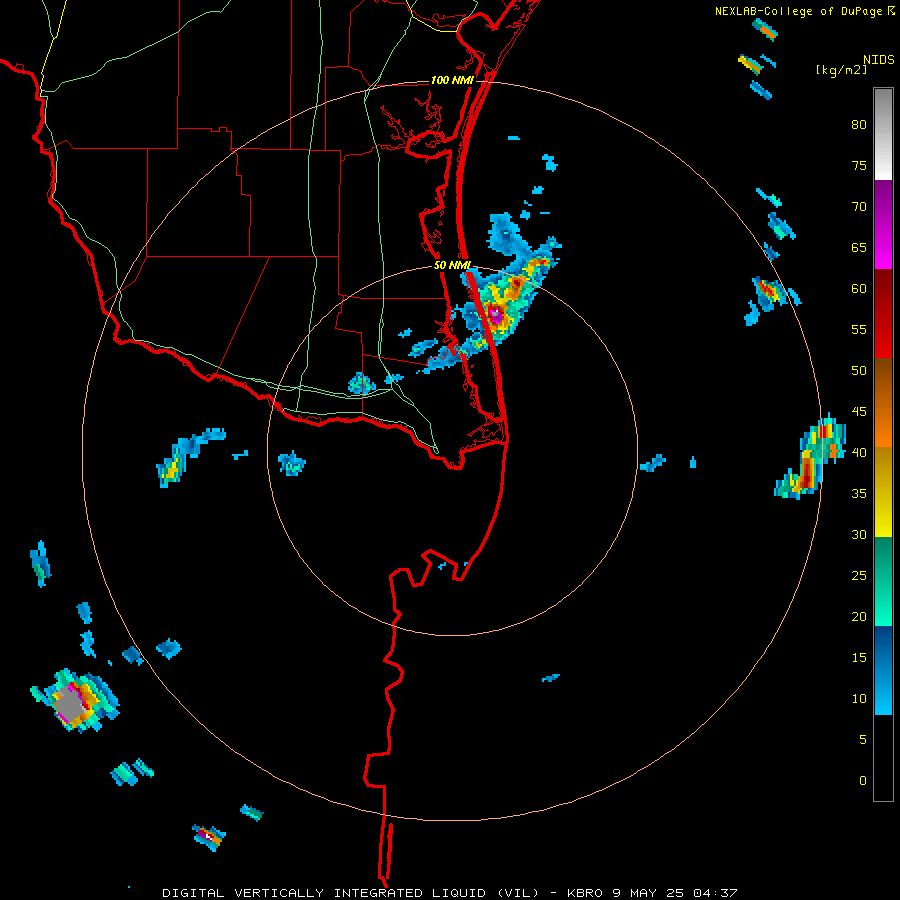Click the 100 NMI range ring label

(452, 80)
